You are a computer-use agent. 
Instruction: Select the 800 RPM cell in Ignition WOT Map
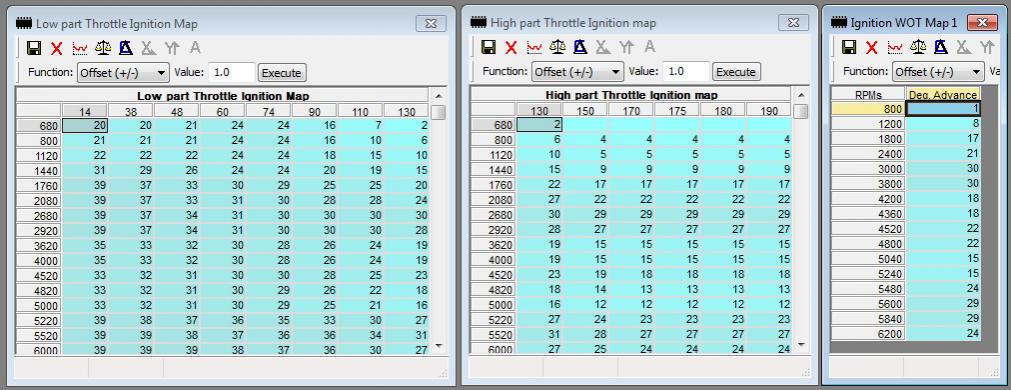pyautogui.click(x=869, y=110)
